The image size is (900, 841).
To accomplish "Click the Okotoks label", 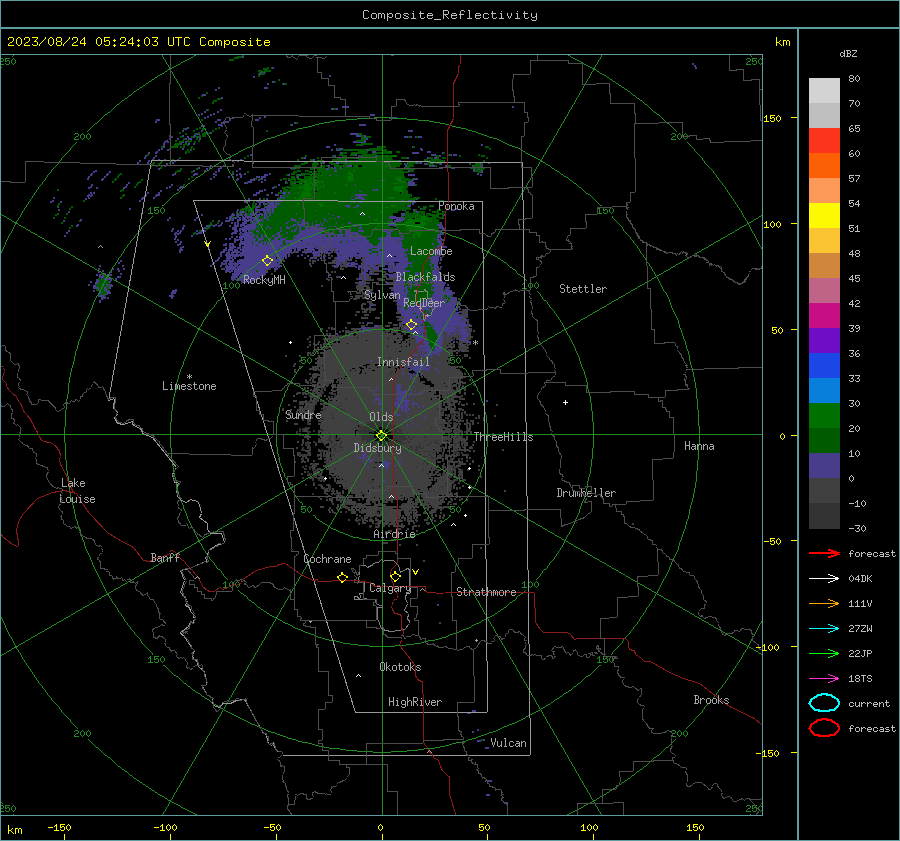I will (400, 667).
